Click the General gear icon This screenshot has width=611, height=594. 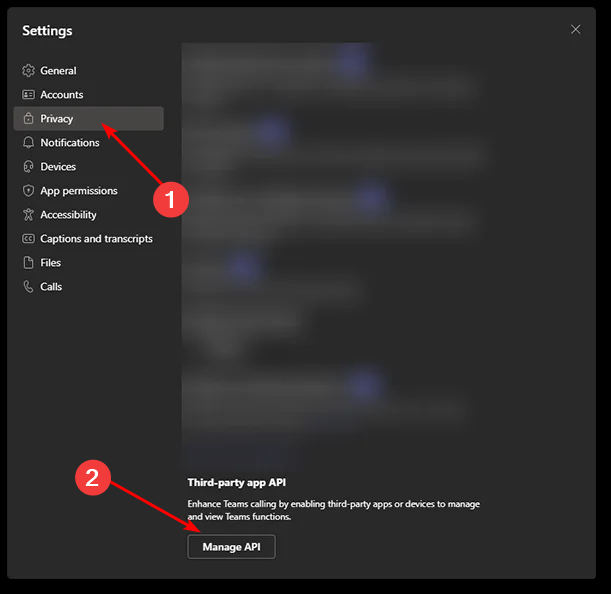click(28, 71)
